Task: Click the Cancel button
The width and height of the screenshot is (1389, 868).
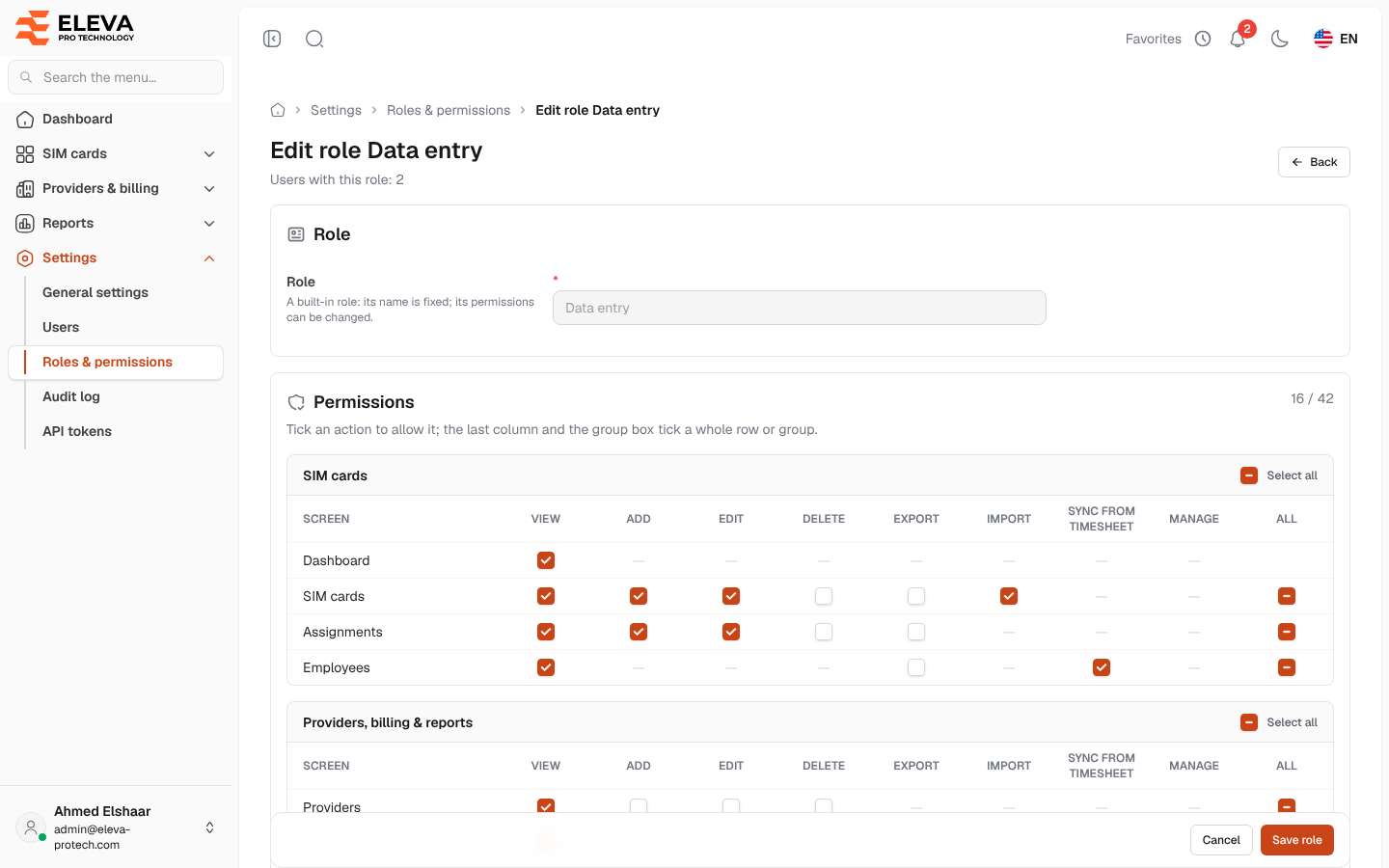Action: tap(1221, 840)
